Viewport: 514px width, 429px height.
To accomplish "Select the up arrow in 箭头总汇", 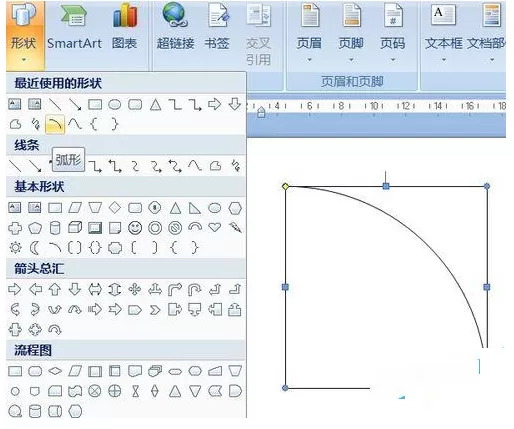I will pos(55,289).
